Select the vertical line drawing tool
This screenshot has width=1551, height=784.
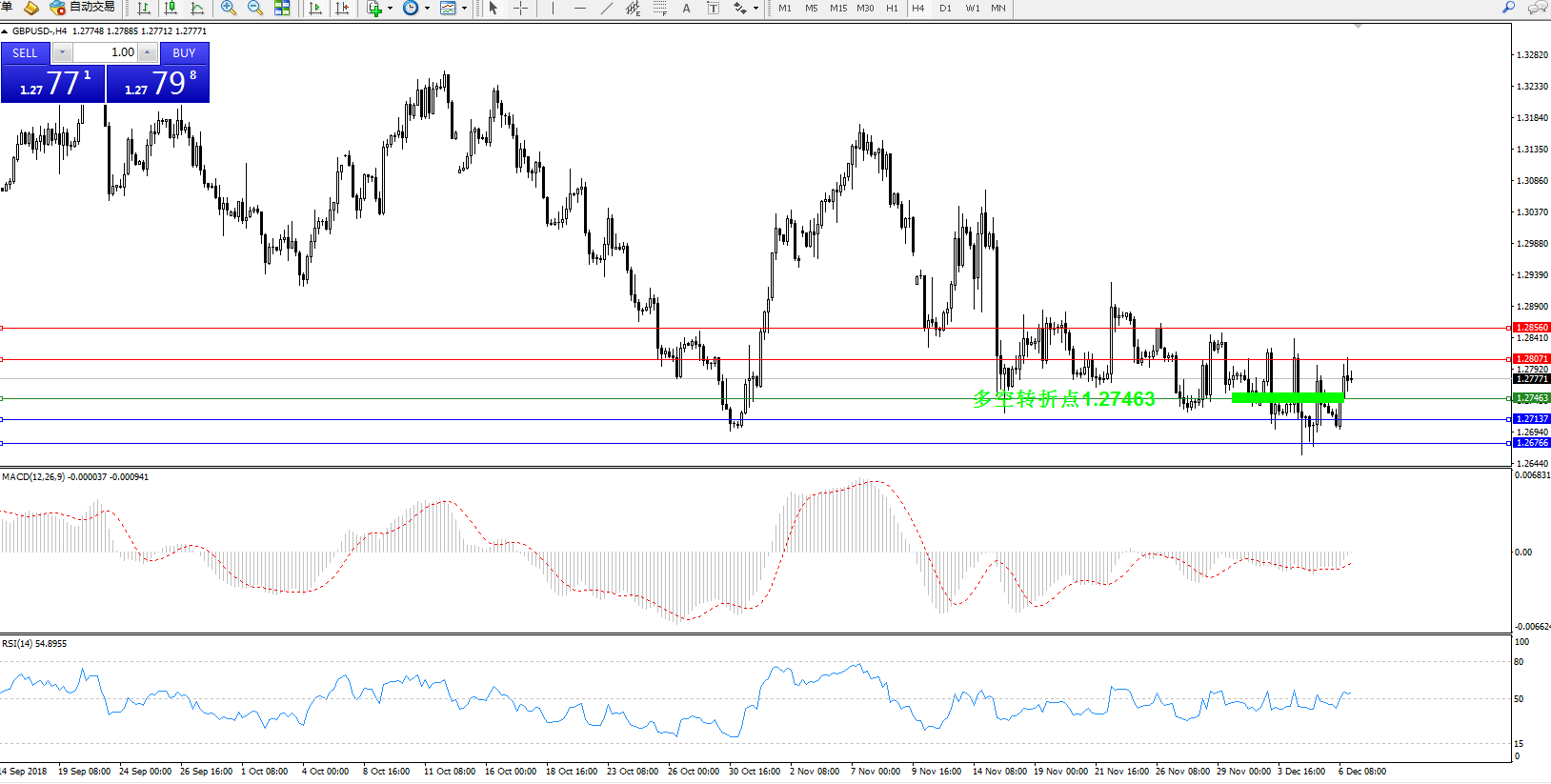553,8
